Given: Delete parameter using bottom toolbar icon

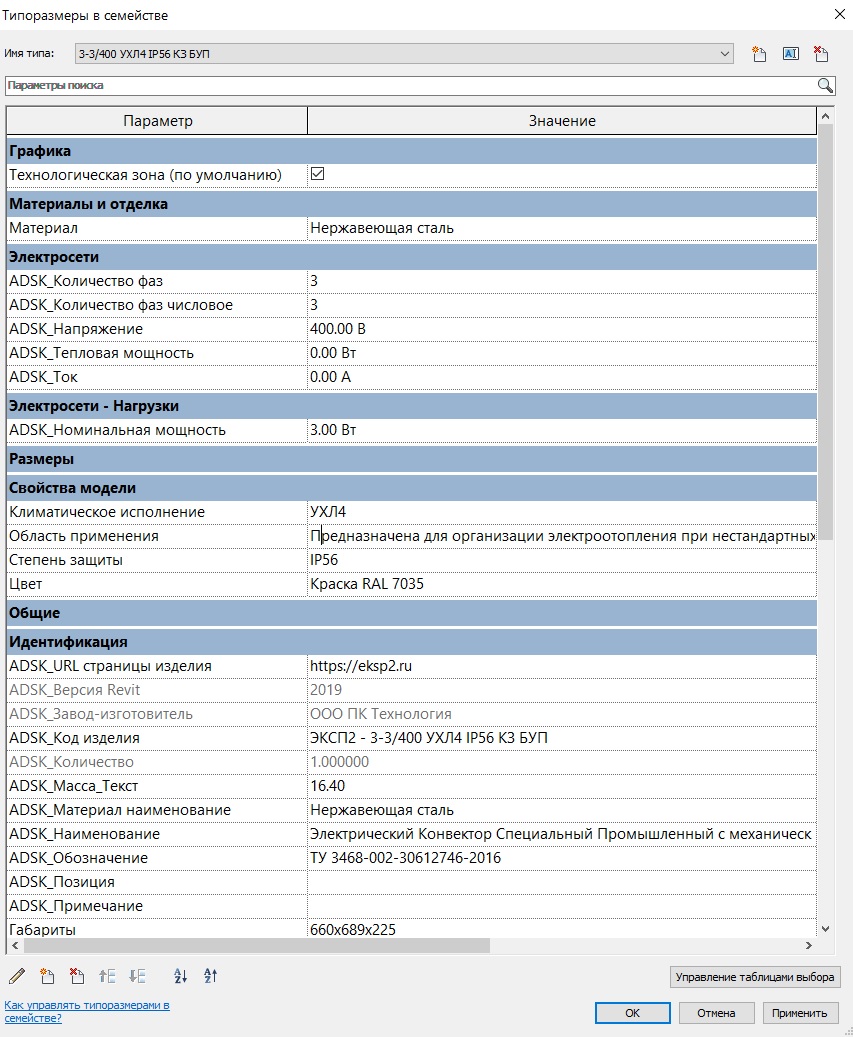Looking at the screenshot, I should pyautogui.click(x=77, y=975).
